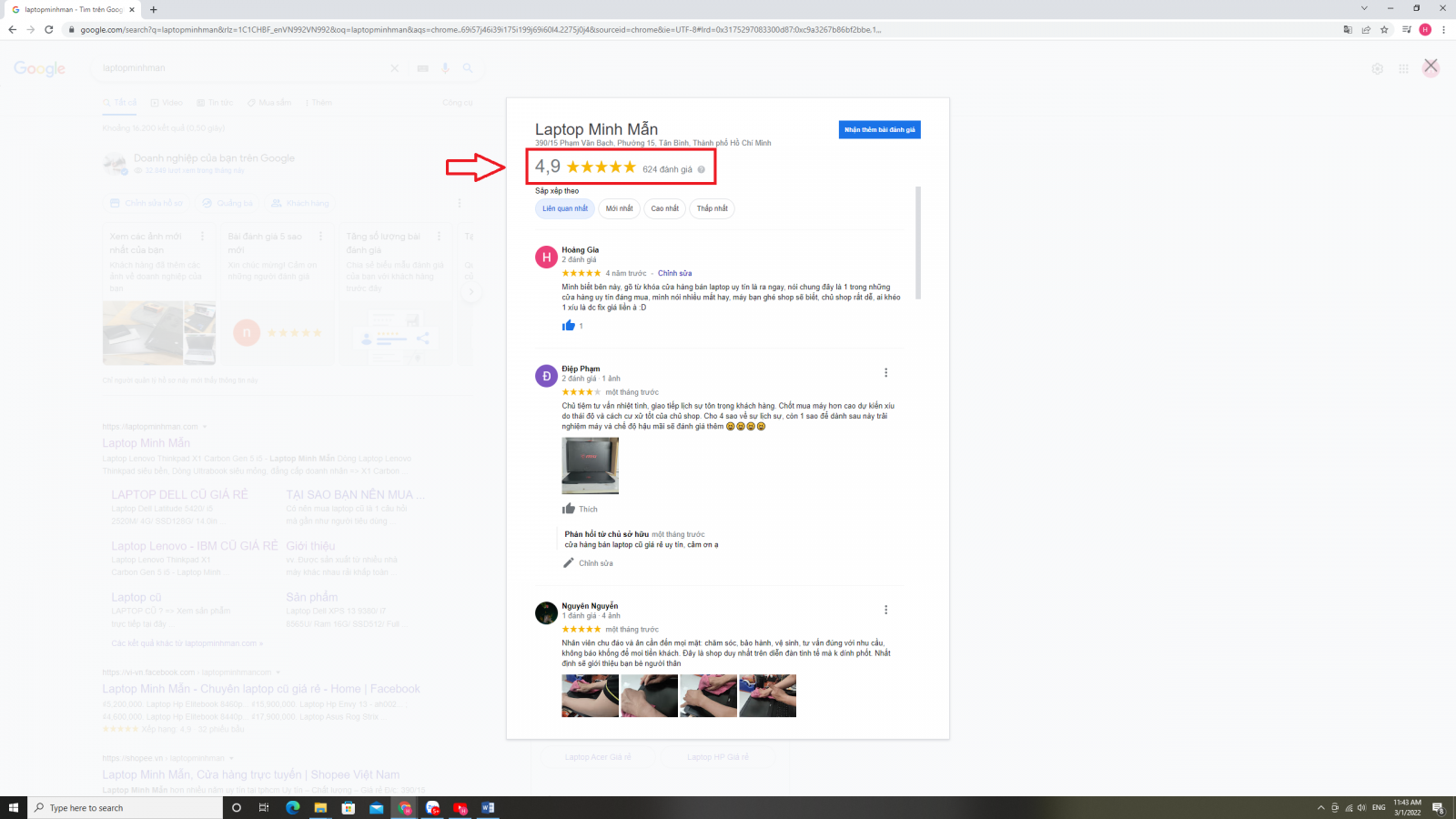Open the Chrome profile avatar H
1456x819 pixels.
pyautogui.click(x=1425, y=29)
